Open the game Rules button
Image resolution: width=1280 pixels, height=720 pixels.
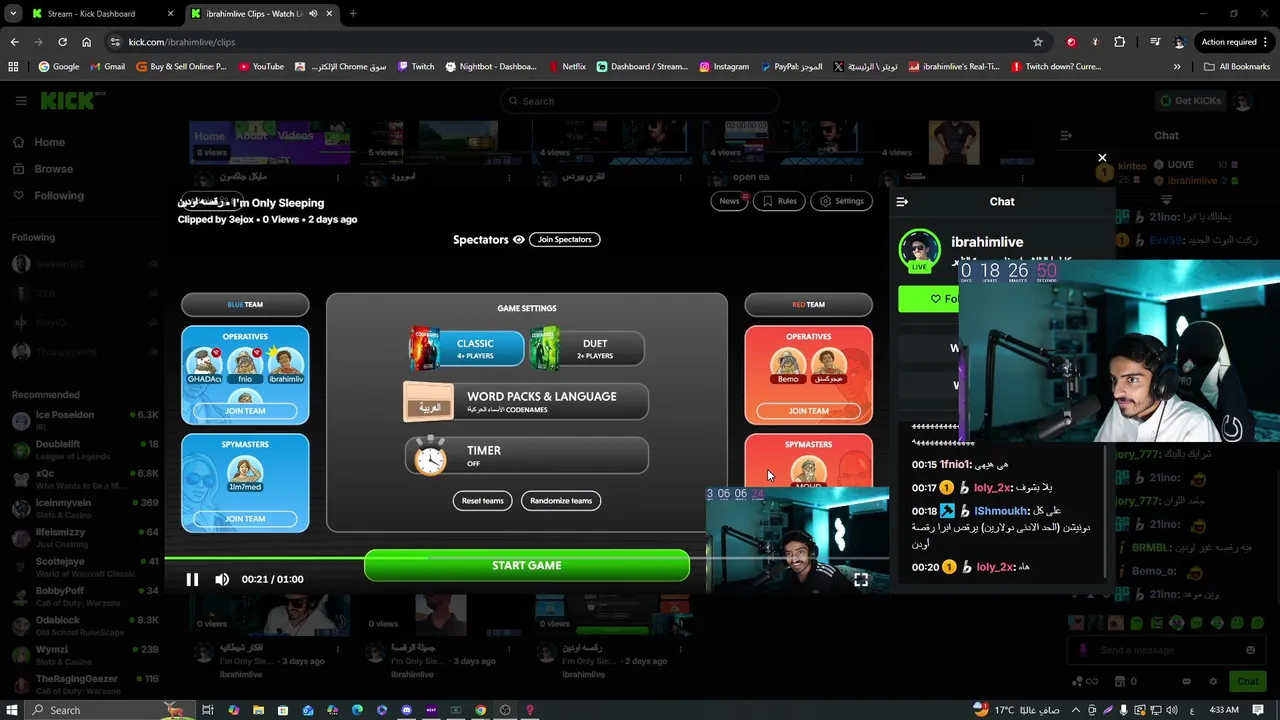[779, 201]
